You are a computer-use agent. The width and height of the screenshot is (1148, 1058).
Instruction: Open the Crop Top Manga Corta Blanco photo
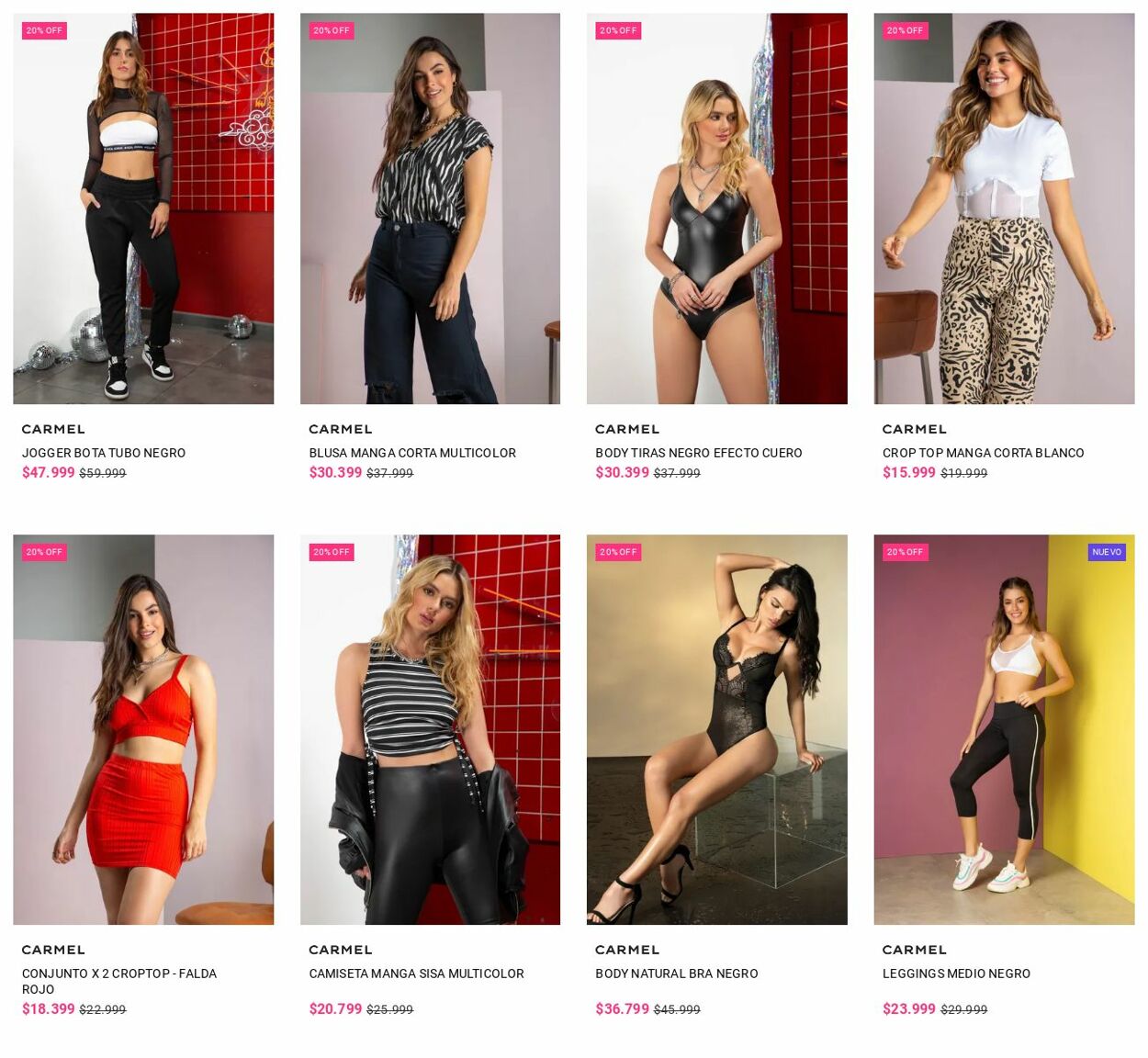[x=1004, y=208]
